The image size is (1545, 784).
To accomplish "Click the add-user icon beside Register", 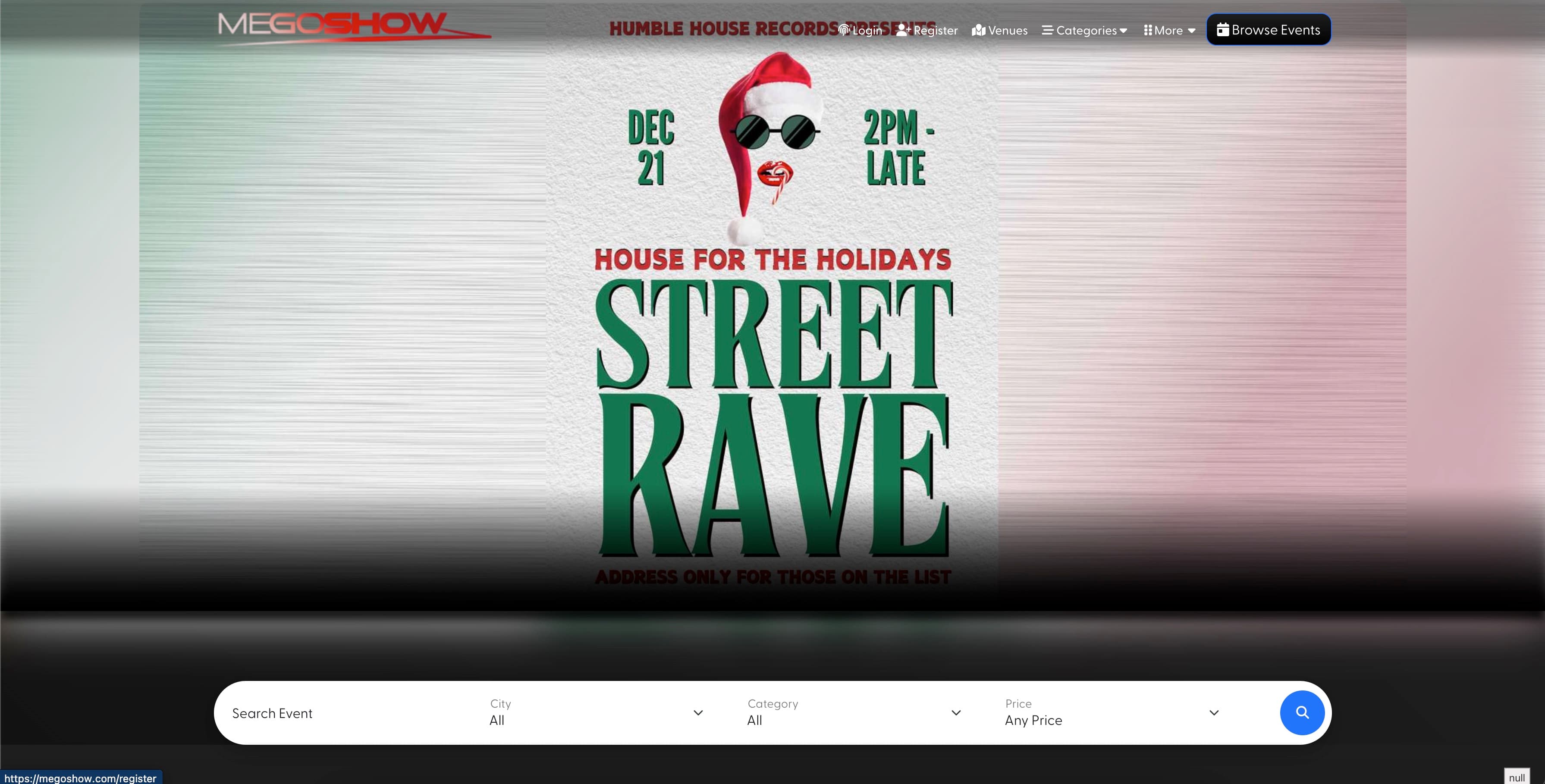I will click(x=903, y=30).
